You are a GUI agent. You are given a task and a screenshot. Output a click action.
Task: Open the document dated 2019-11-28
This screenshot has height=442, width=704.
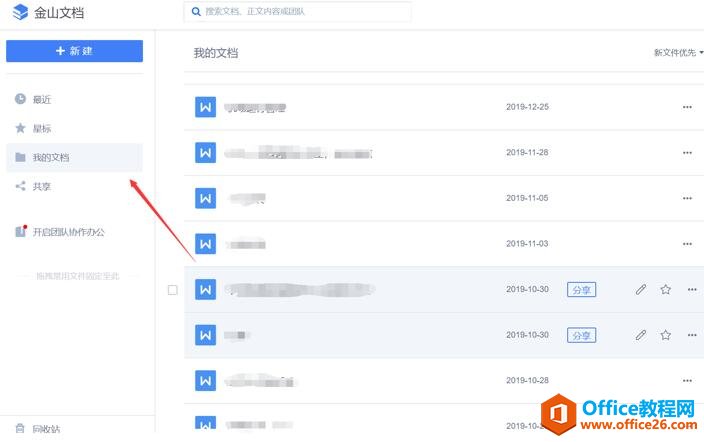(444, 153)
